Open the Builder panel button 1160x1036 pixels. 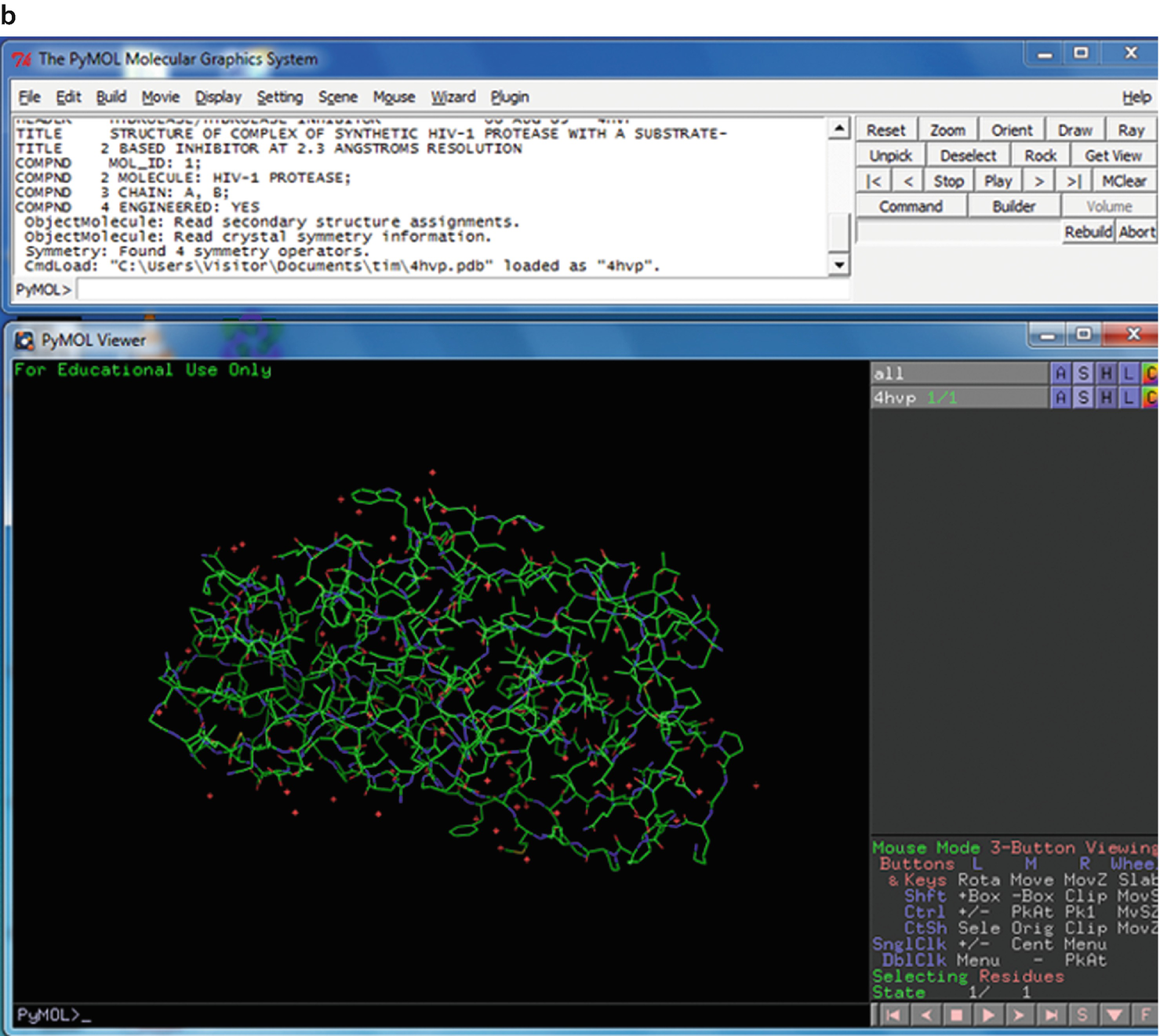point(1014,206)
